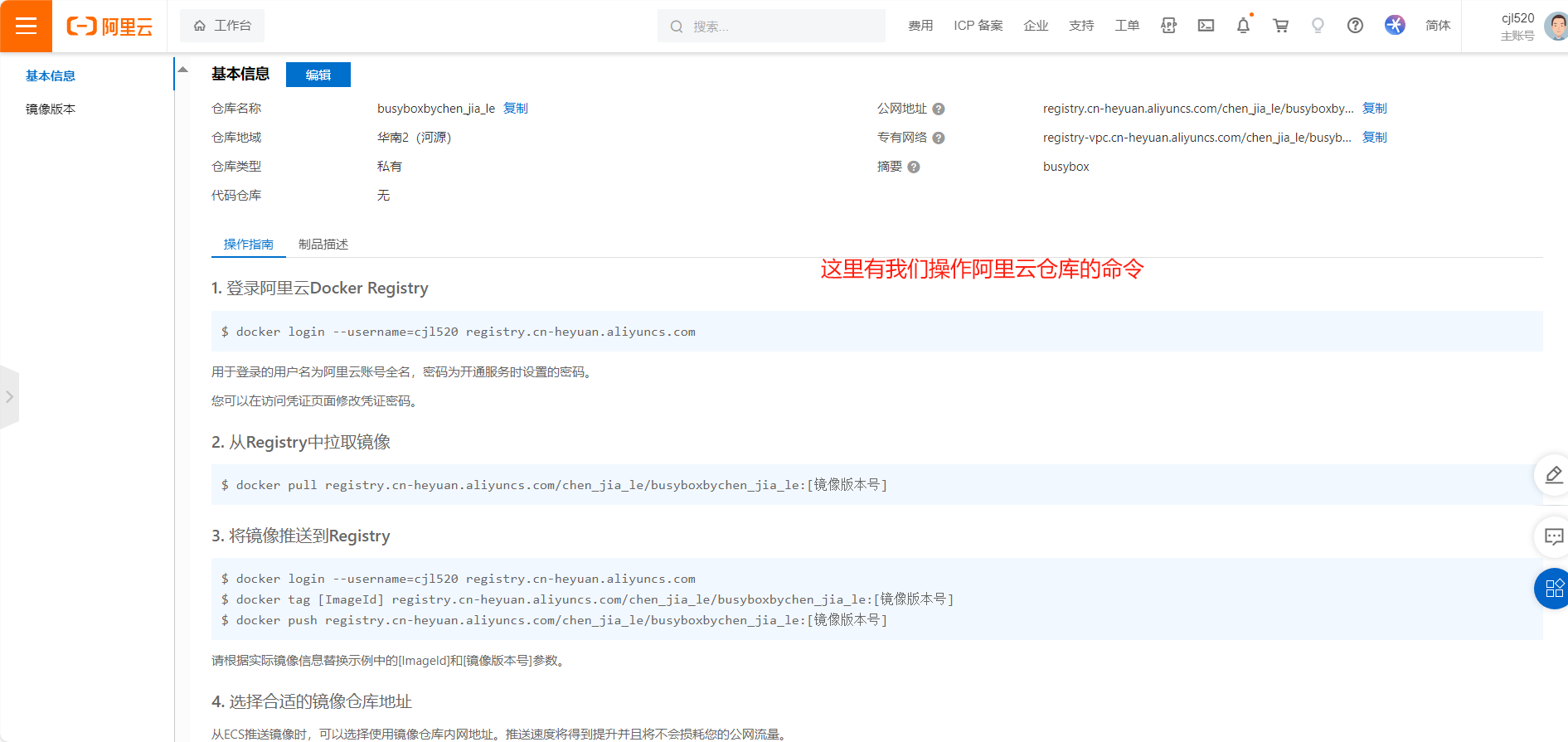The width and height of the screenshot is (1568, 742).
Task: Click the app download icon in header
Action: pos(1169,26)
